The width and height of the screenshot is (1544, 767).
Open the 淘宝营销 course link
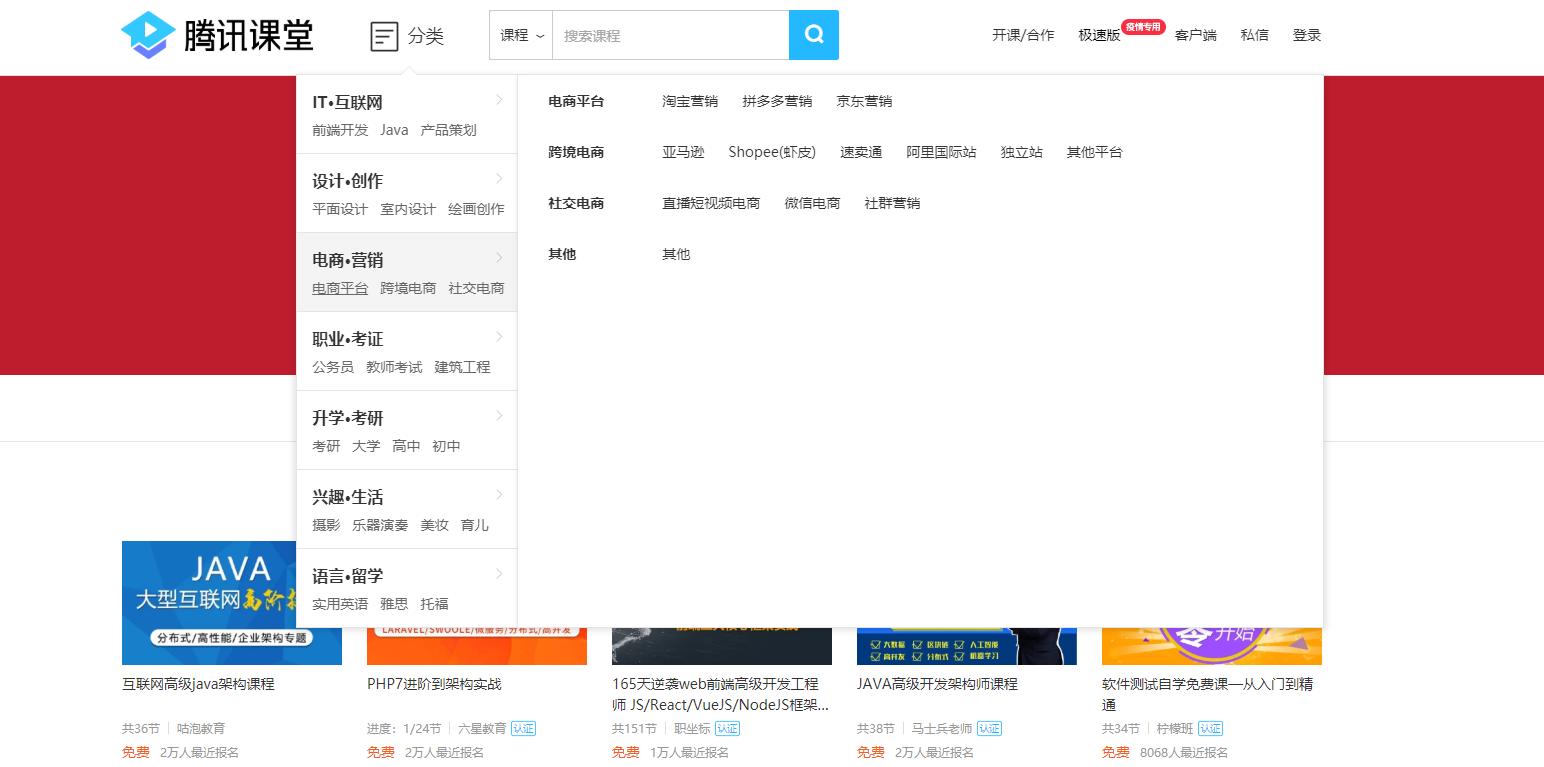[x=690, y=101]
